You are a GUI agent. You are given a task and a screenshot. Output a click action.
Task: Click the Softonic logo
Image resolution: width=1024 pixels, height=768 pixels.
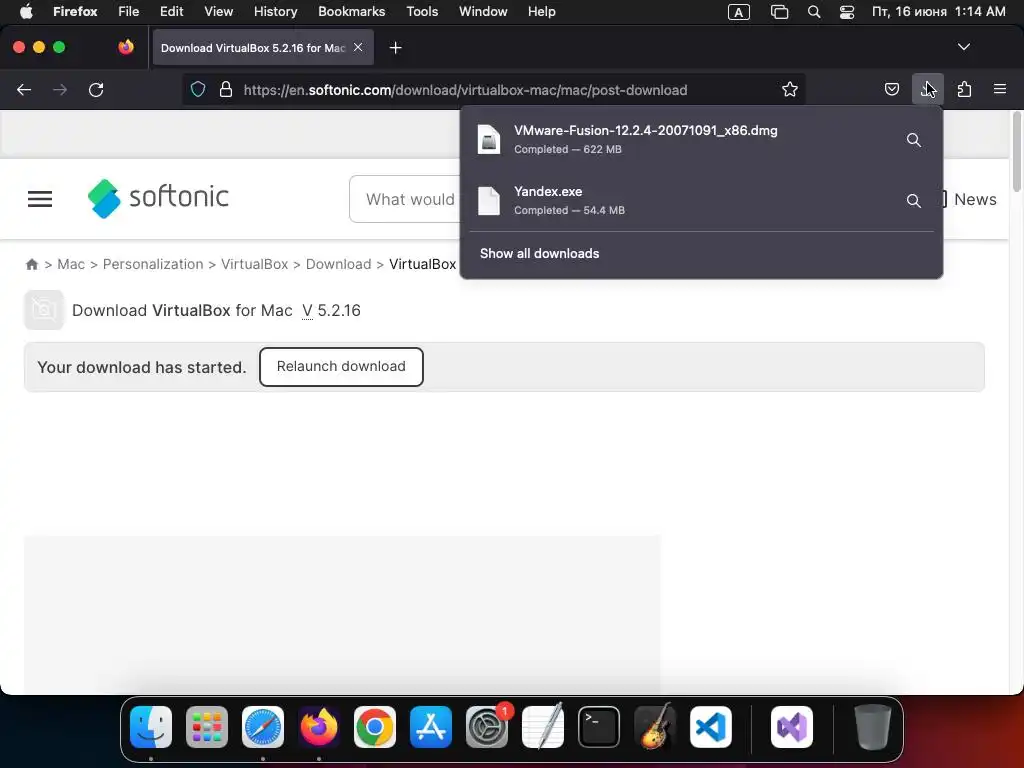click(158, 198)
